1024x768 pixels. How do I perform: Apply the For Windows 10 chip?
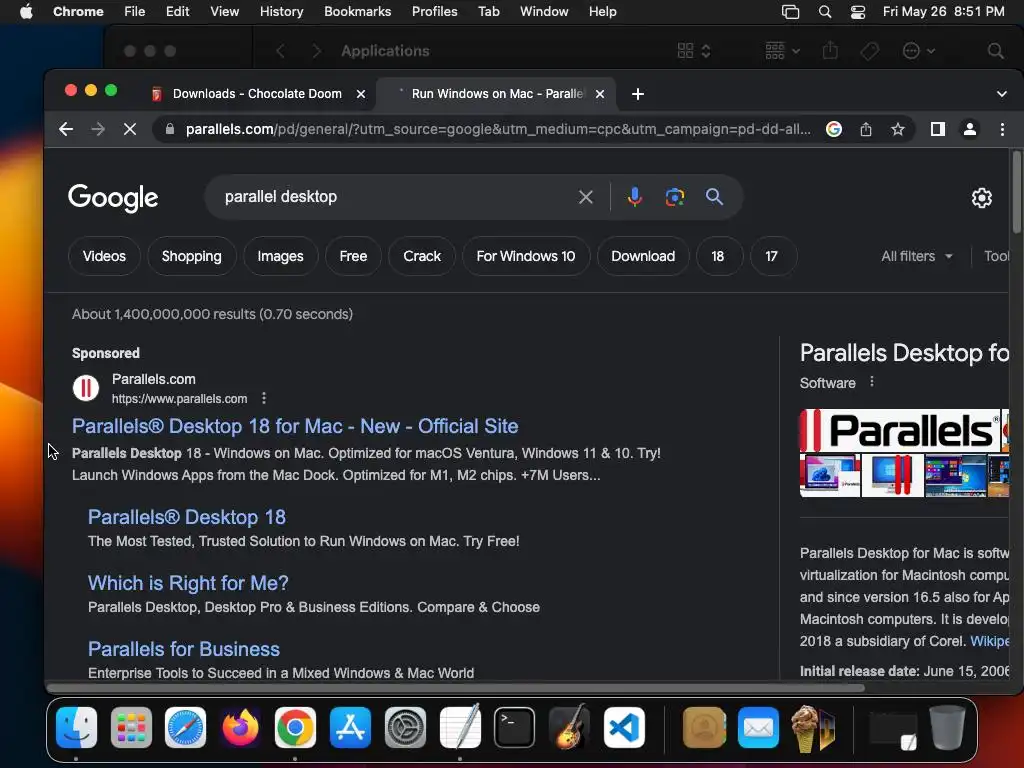point(526,256)
